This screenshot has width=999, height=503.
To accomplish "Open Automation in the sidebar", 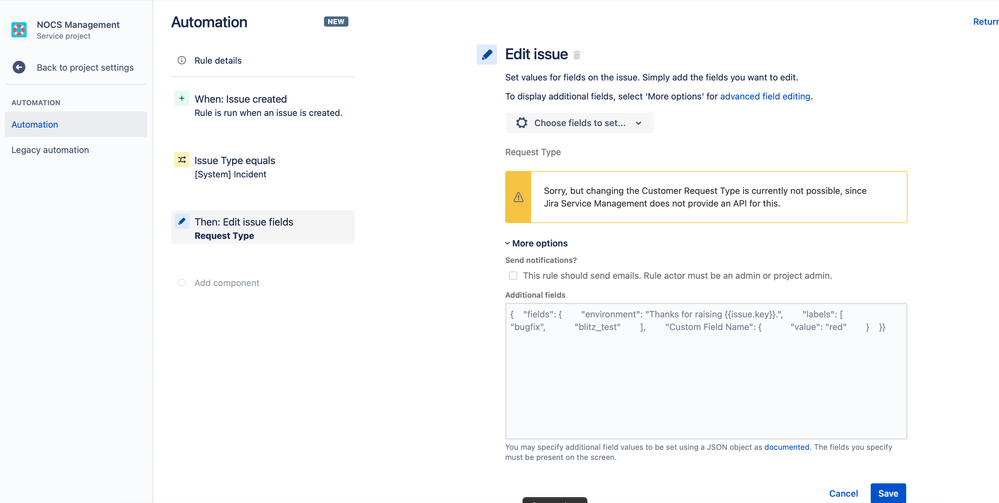I will click(76, 124).
